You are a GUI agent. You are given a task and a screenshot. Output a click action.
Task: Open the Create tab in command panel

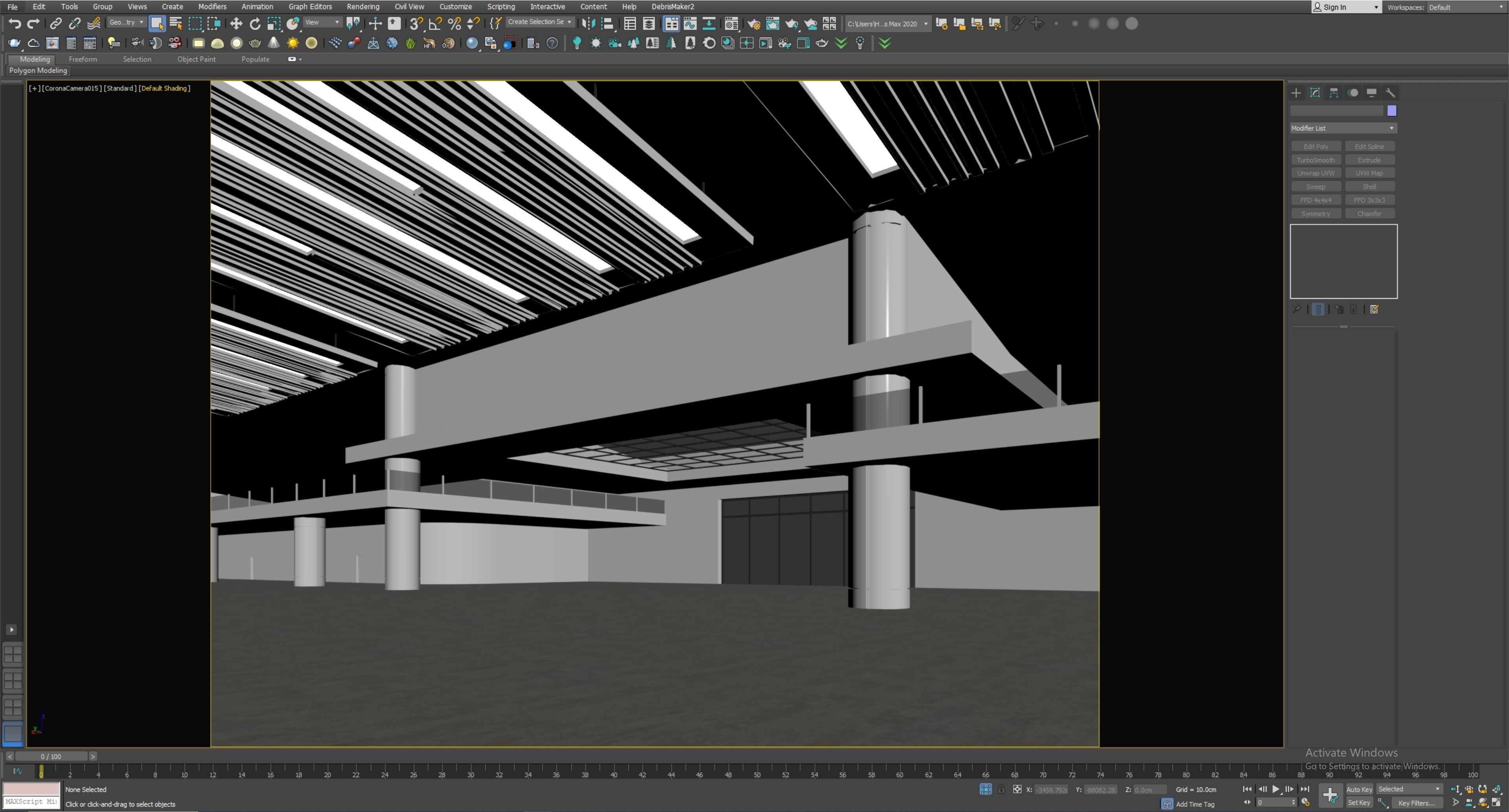(x=1296, y=92)
